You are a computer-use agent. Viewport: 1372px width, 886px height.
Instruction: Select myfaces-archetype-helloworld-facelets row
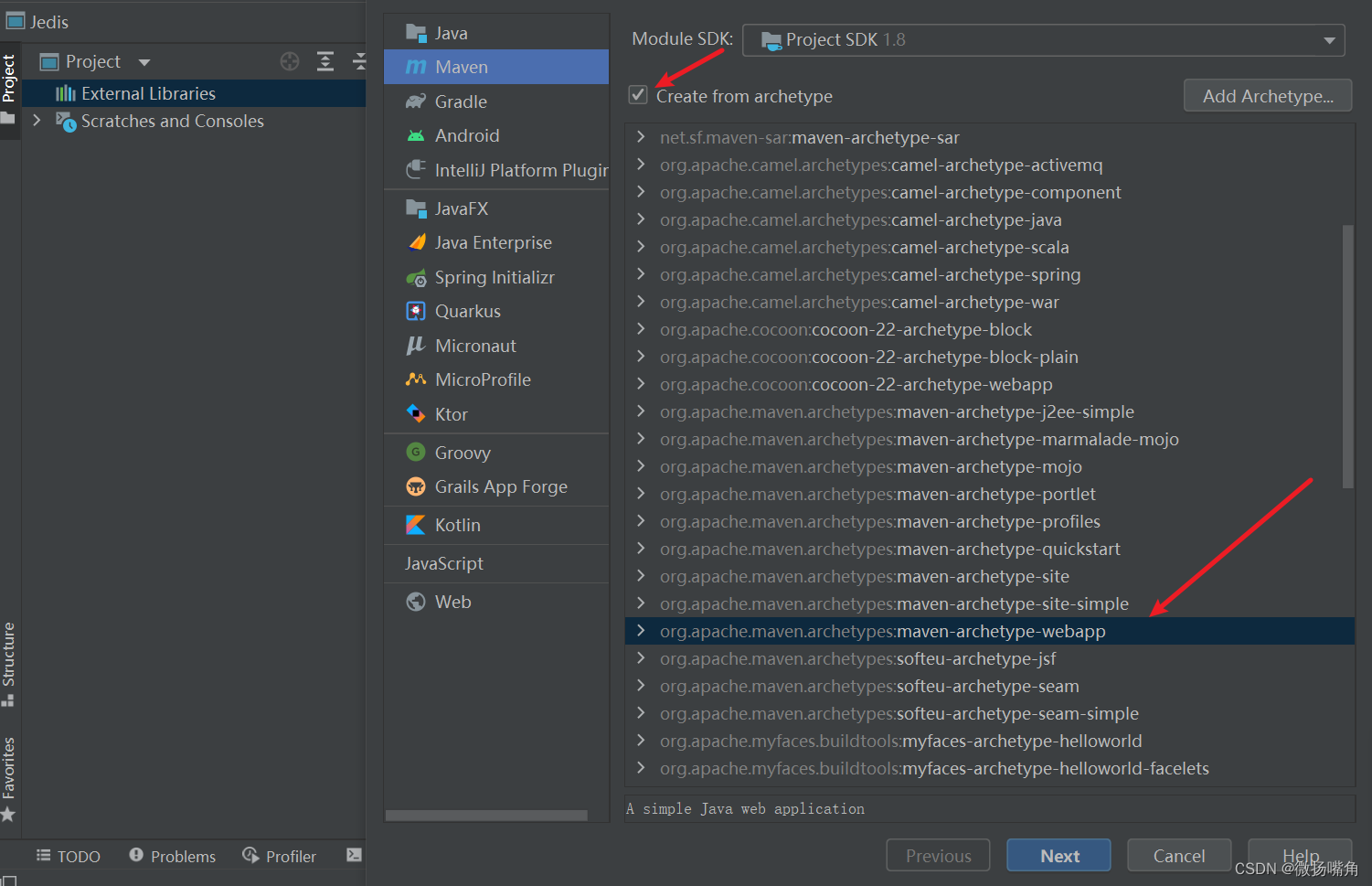click(x=989, y=768)
